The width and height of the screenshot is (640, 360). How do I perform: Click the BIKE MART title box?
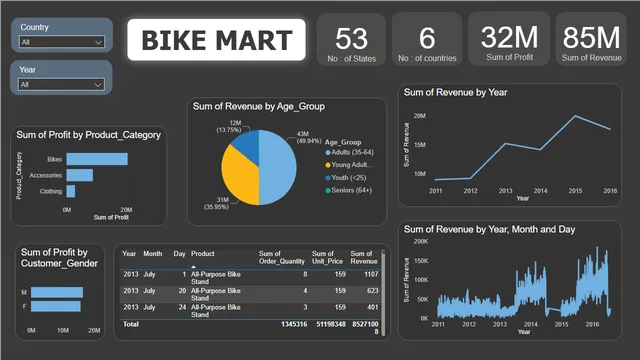coord(216,40)
